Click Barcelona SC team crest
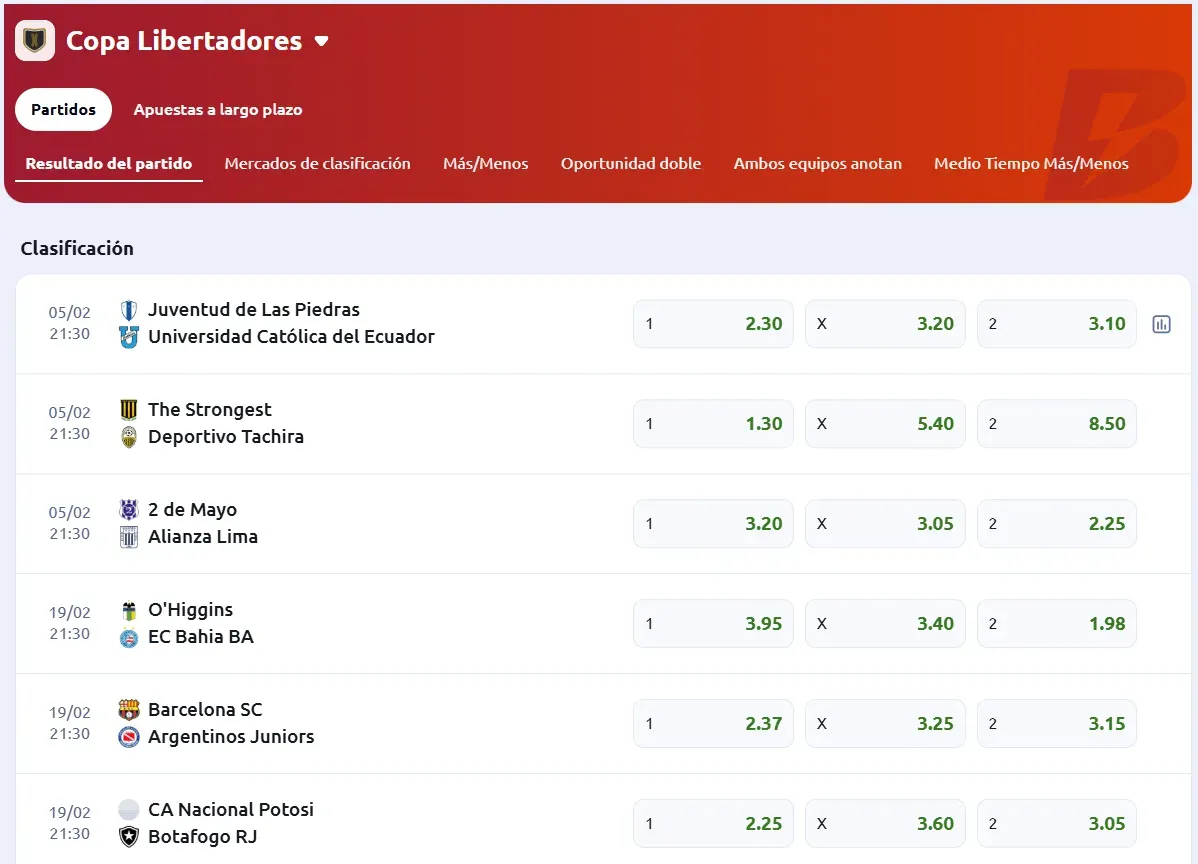 129,710
